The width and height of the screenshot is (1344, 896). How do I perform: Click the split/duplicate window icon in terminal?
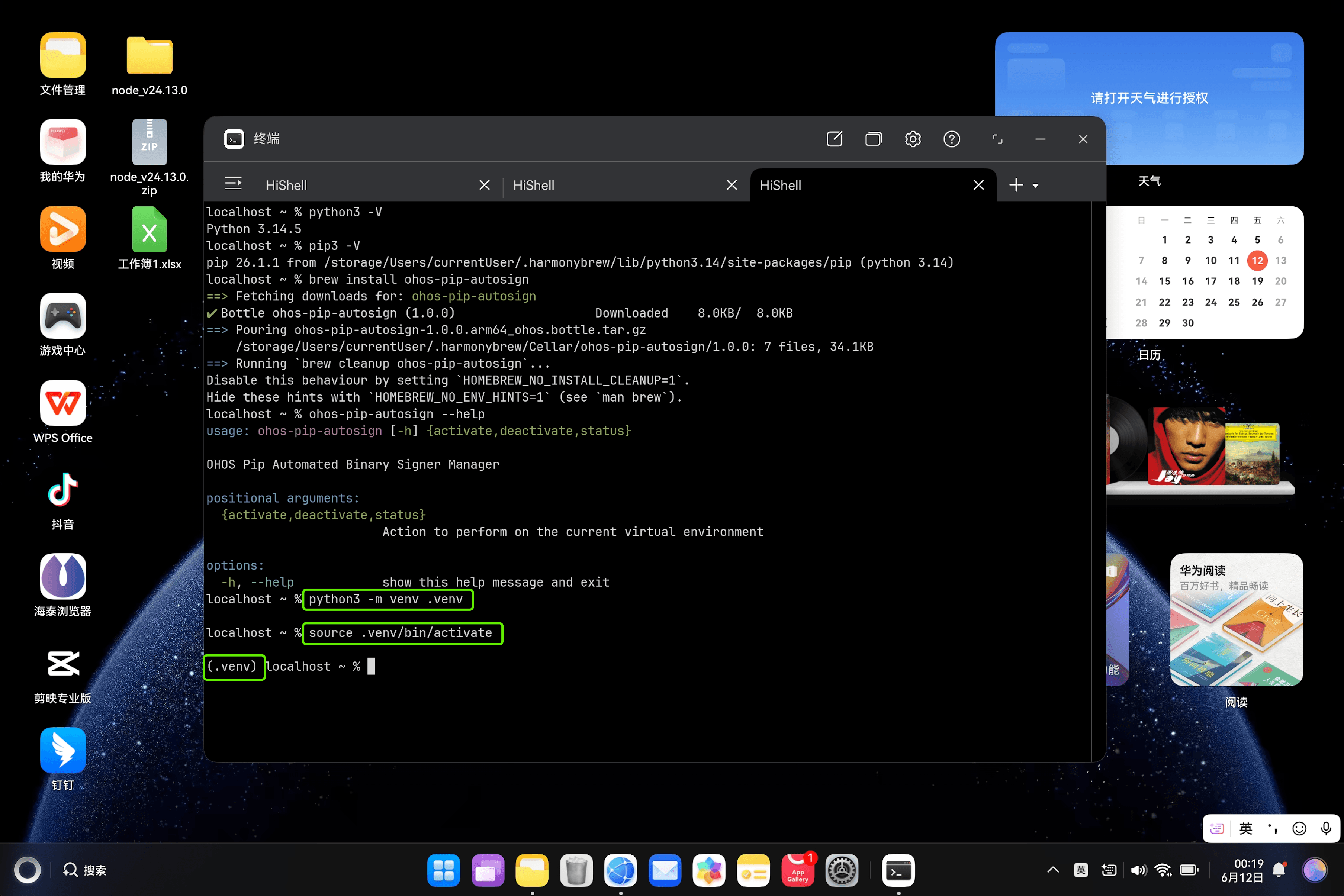[x=873, y=139]
